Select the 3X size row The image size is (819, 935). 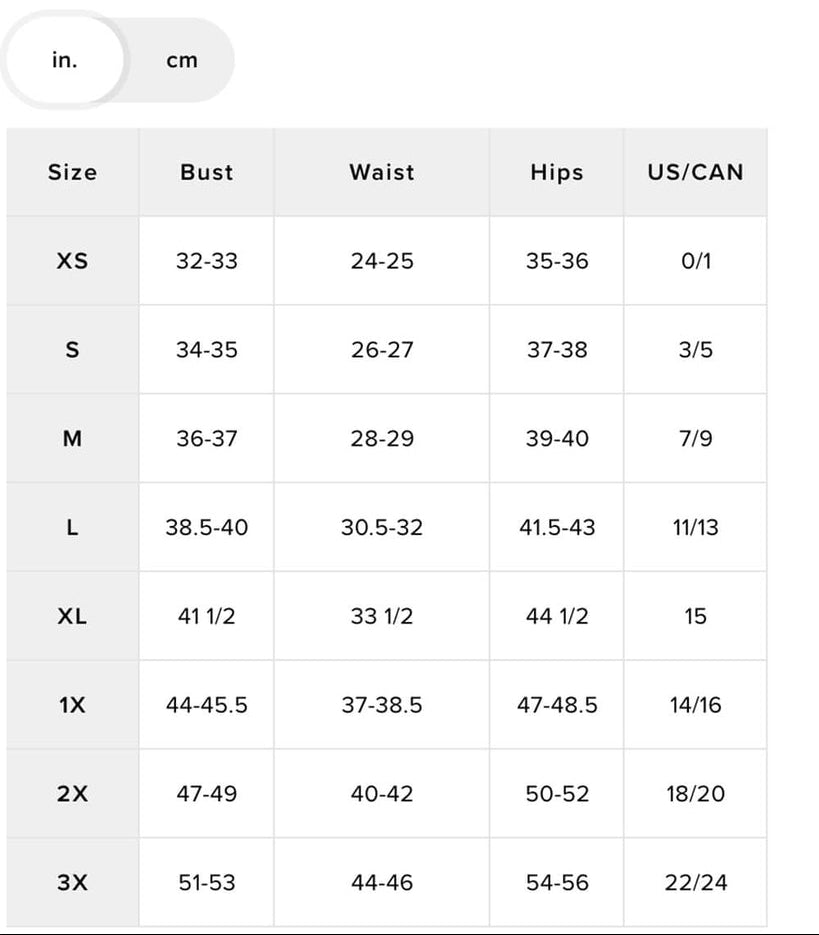click(x=71, y=883)
